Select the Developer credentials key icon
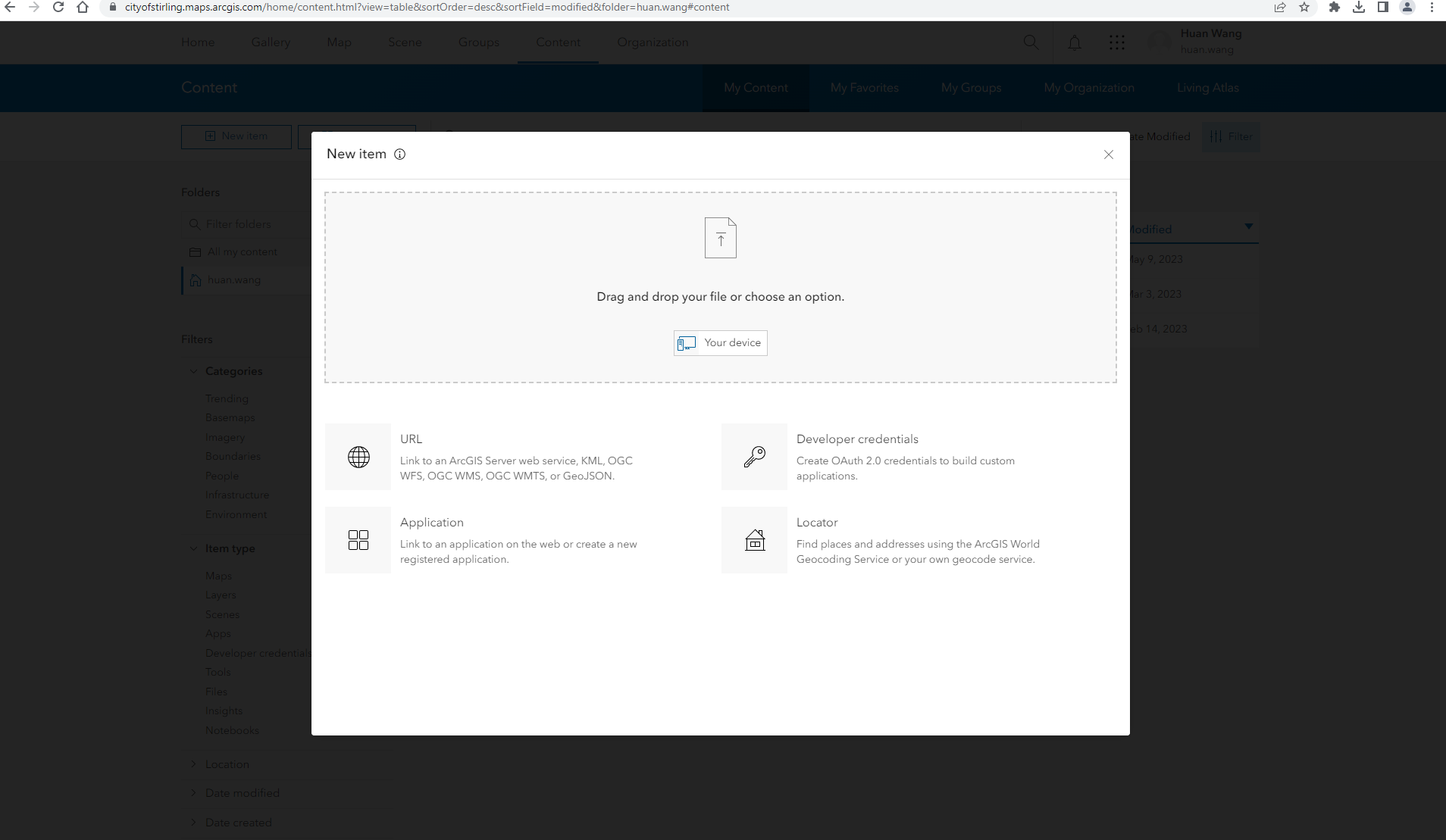Screen dimensions: 1446x840 (x=755, y=457)
